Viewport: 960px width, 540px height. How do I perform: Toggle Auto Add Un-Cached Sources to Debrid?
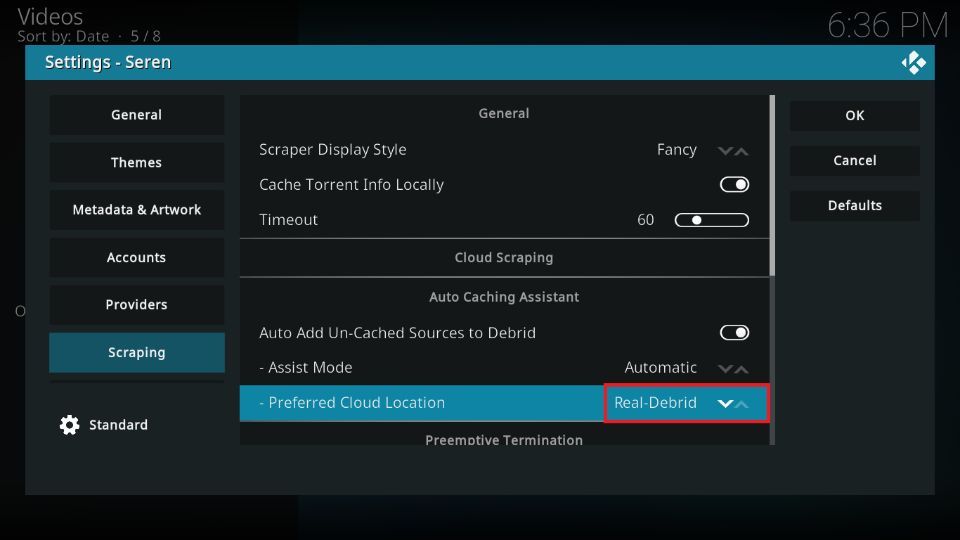pyautogui.click(x=734, y=332)
